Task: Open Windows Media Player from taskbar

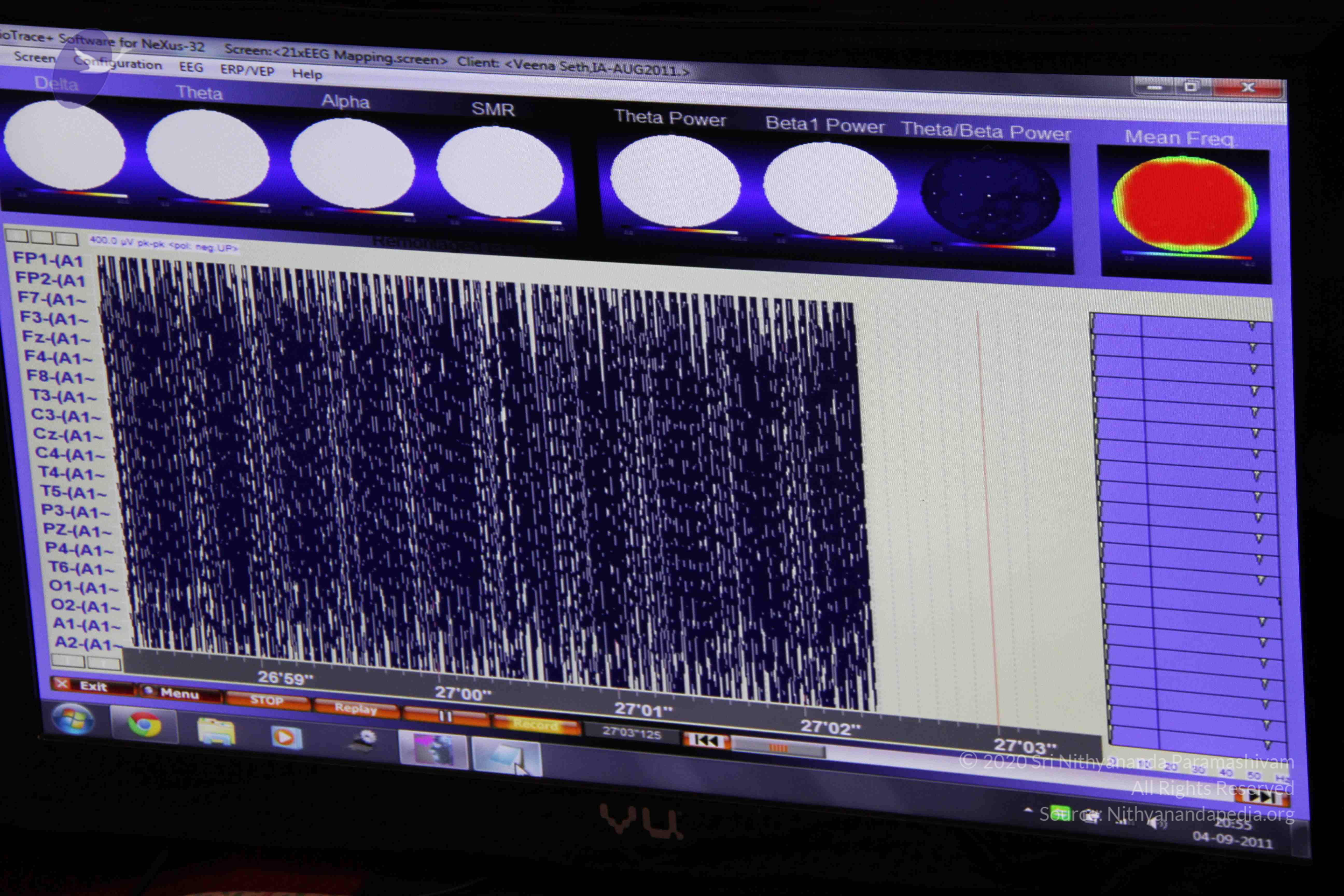Action: coord(286,737)
